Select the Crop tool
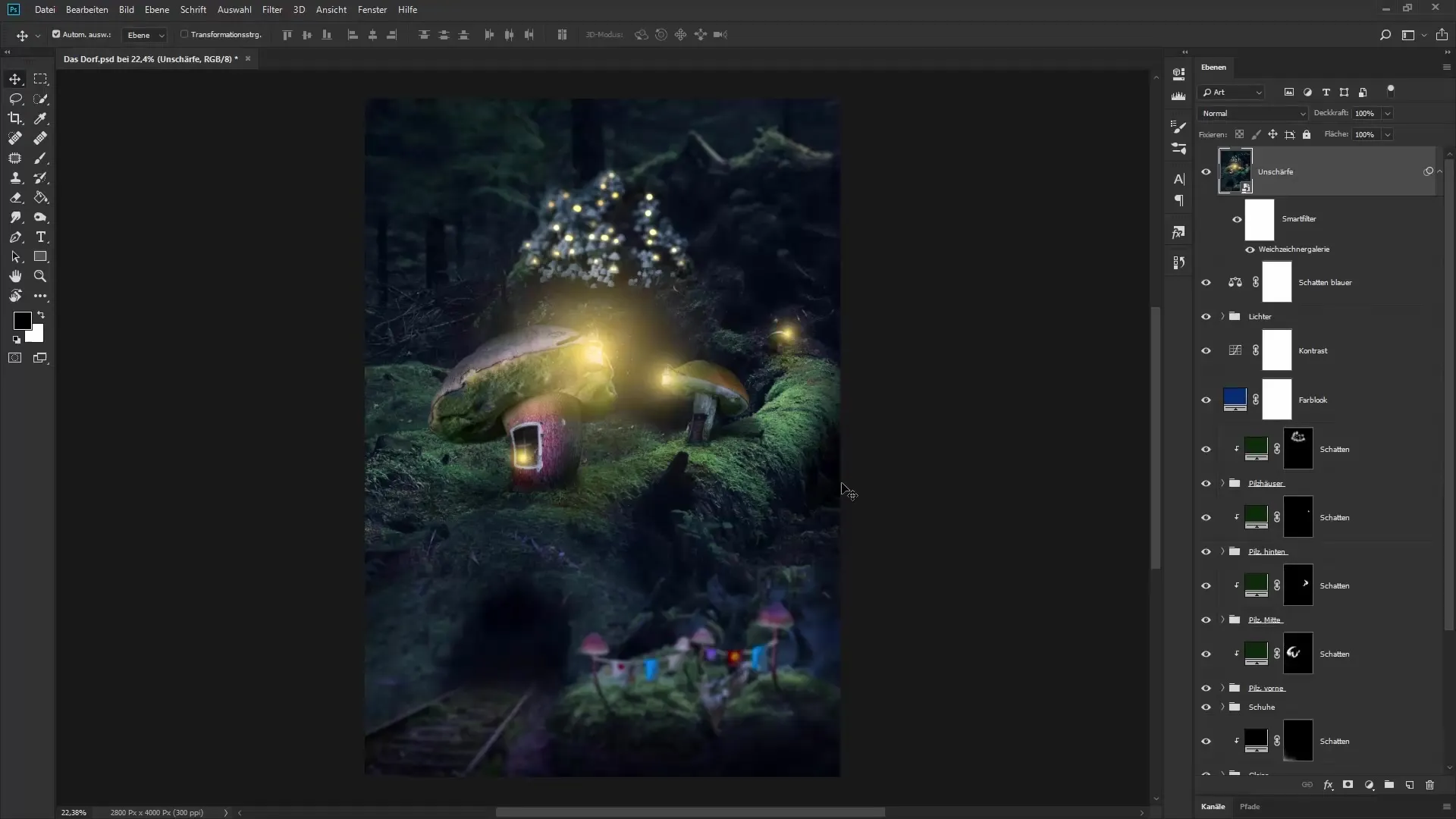Viewport: 1456px width, 819px height. pyautogui.click(x=15, y=118)
